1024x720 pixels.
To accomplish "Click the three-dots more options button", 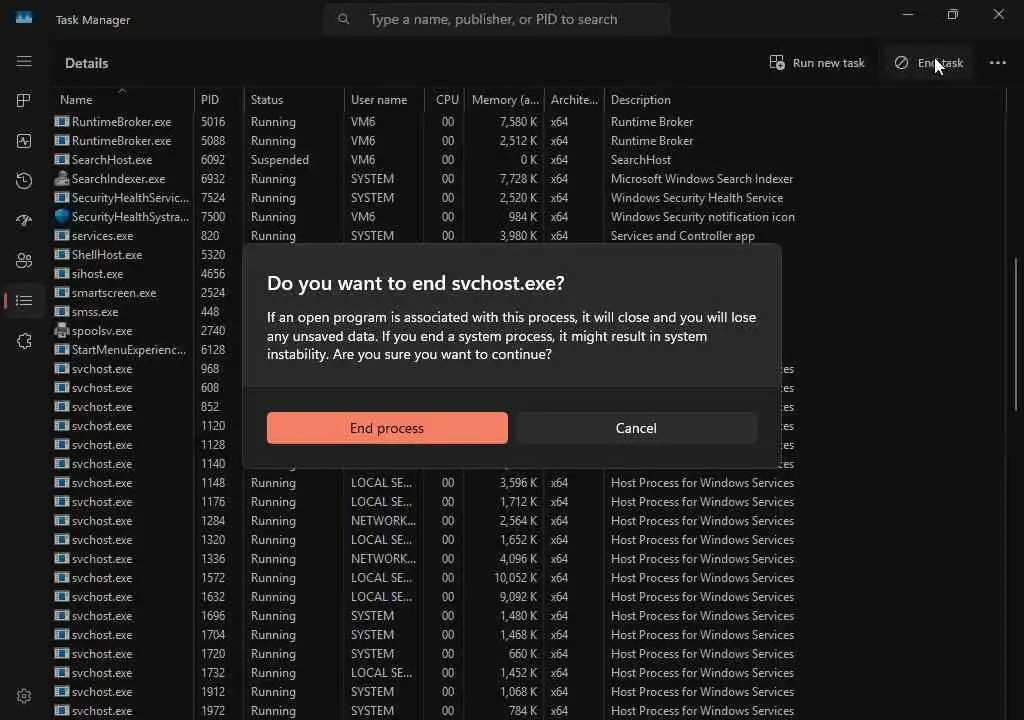I will pos(998,63).
